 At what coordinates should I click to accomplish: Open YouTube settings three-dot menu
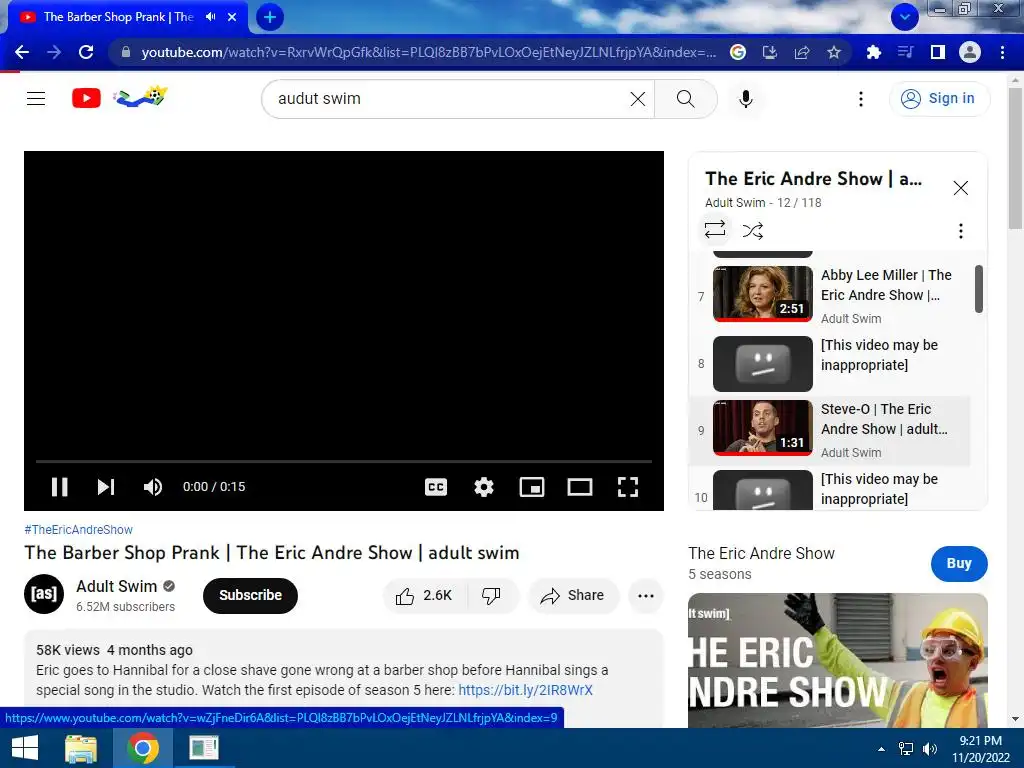861,99
